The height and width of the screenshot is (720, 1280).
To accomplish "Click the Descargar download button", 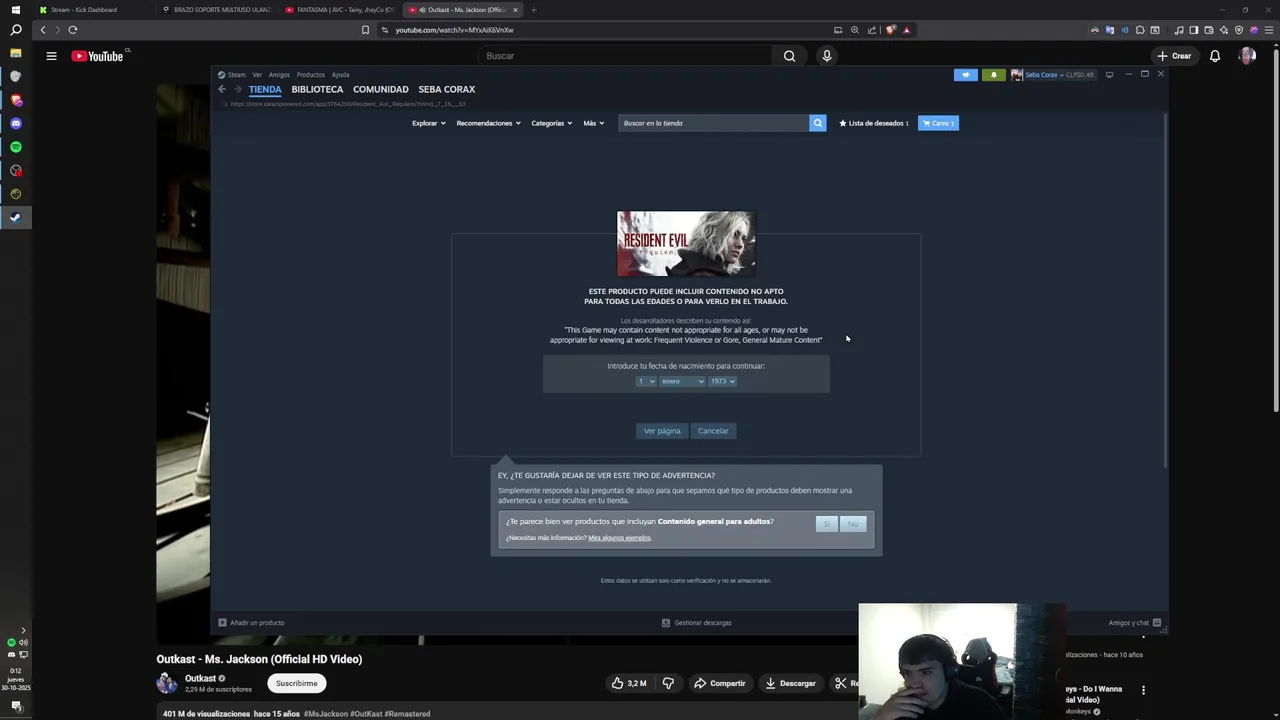I will (790, 683).
